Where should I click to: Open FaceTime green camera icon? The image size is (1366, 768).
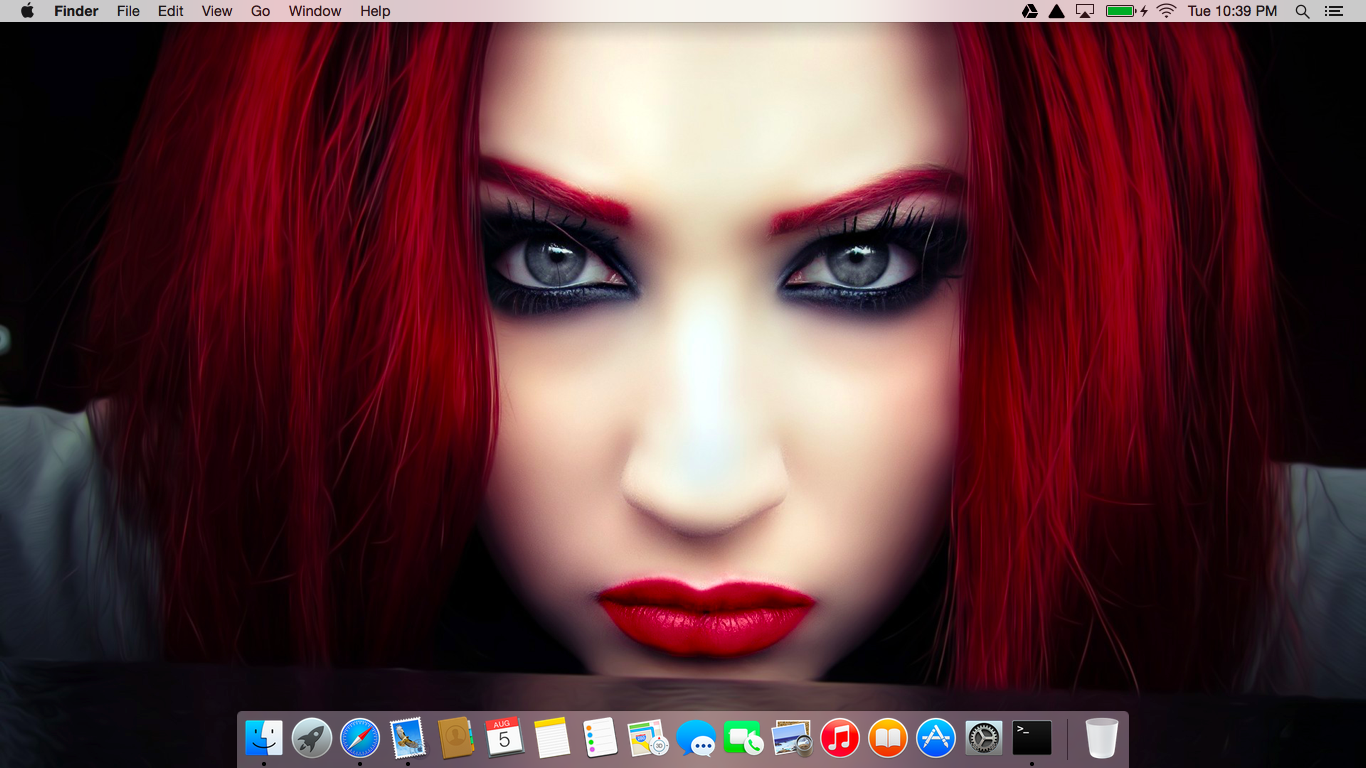743,739
